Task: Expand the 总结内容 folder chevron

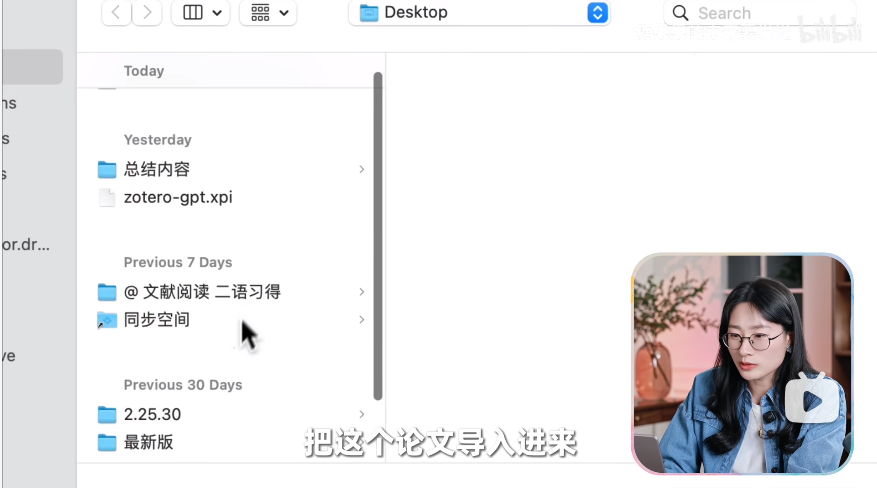Action: pyautogui.click(x=362, y=169)
